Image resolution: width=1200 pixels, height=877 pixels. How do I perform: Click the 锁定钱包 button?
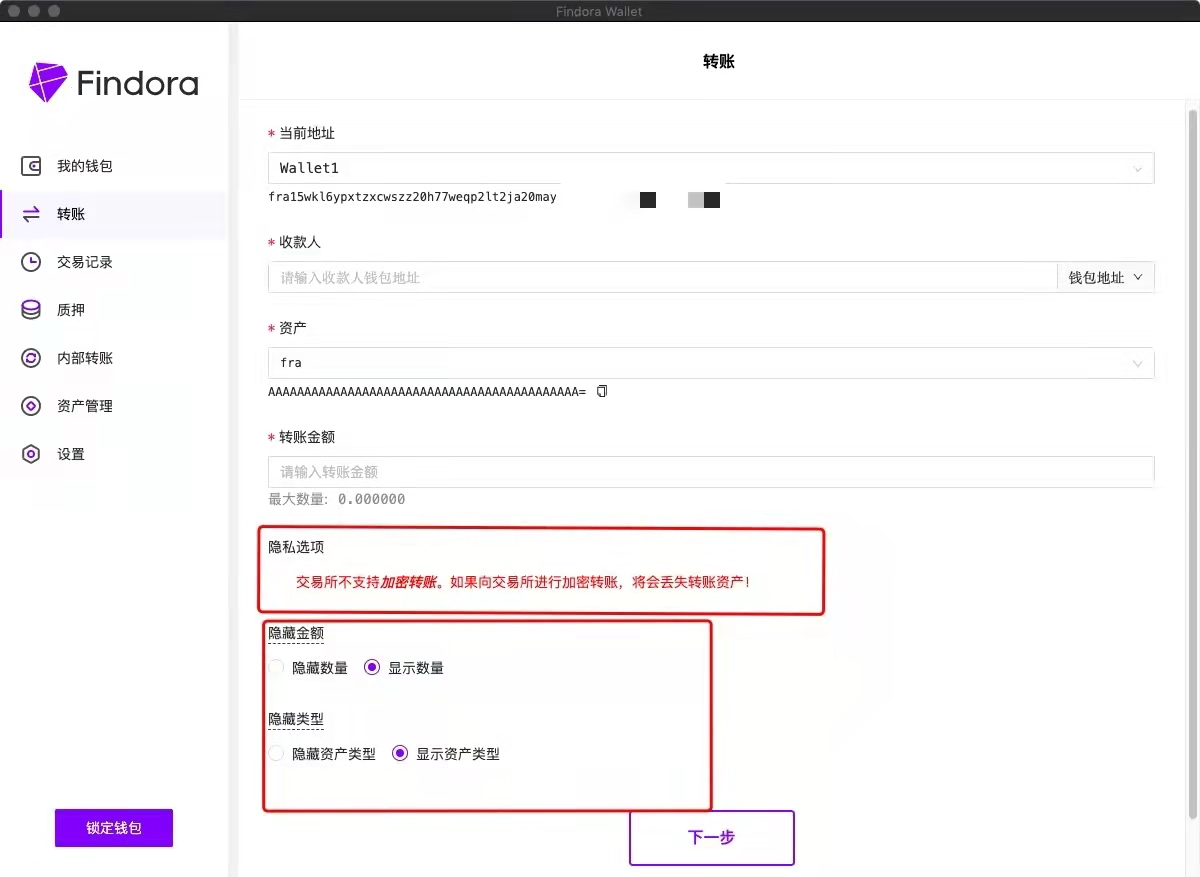[114, 828]
